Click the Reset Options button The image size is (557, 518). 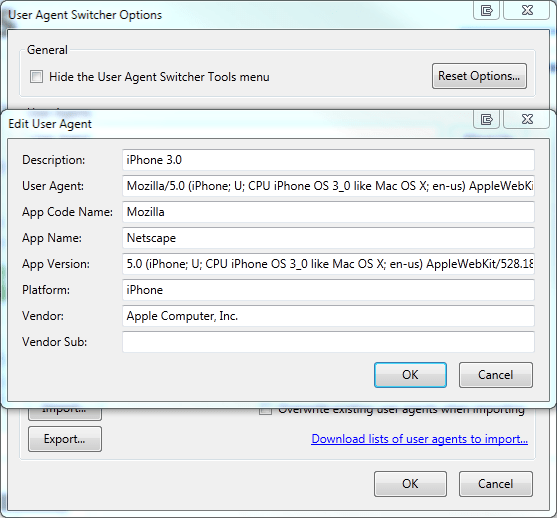(x=479, y=76)
